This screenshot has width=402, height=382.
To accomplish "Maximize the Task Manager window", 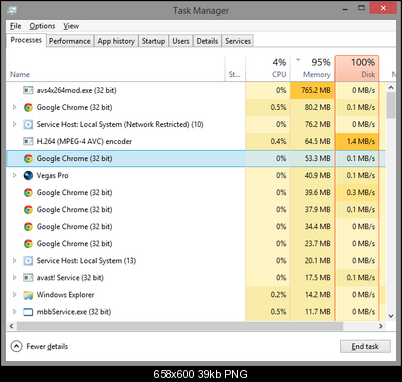I will [x=361, y=8].
